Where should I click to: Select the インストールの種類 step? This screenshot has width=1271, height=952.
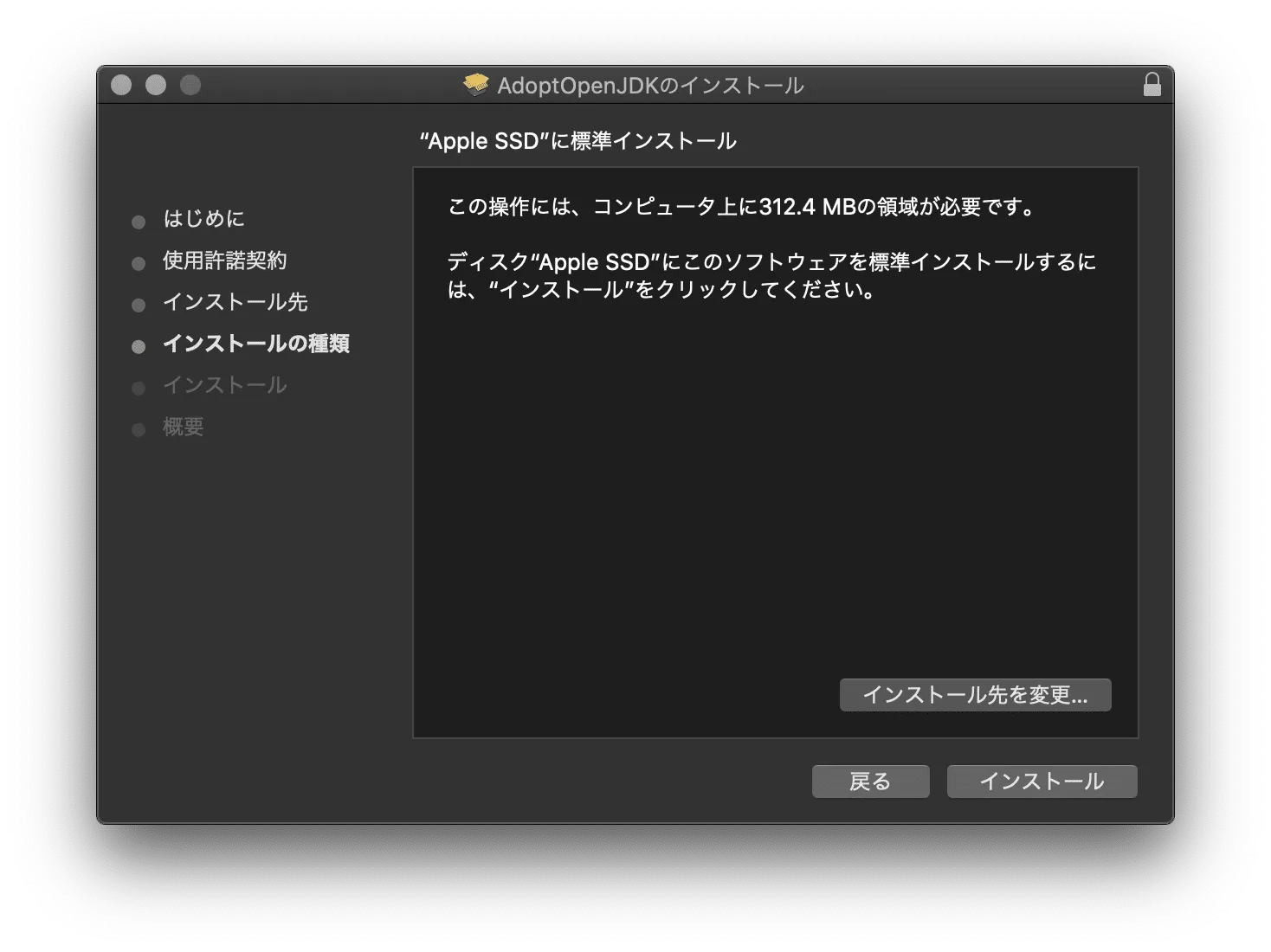coord(256,344)
